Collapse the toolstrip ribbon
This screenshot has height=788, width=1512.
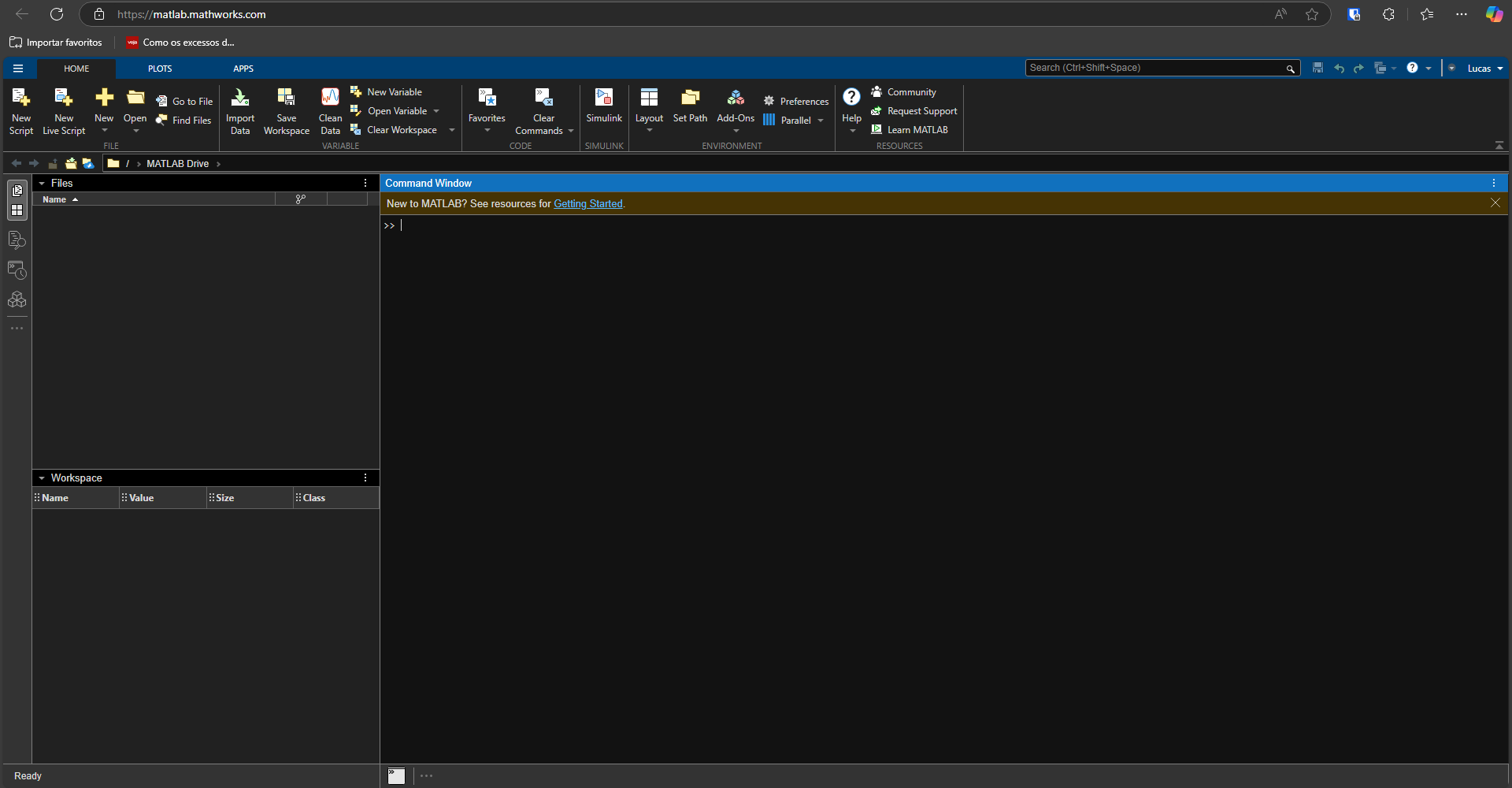[x=1499, y=146]
